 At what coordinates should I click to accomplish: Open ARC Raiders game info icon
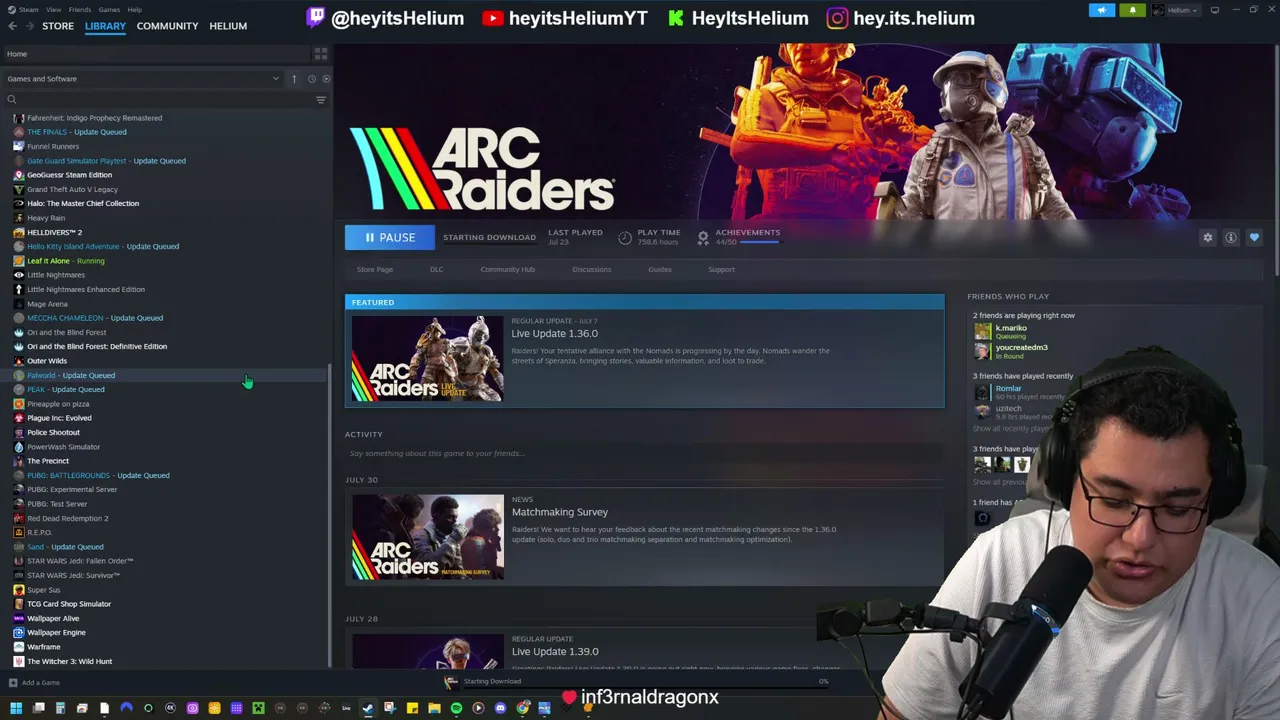(x=1231, y=238)
